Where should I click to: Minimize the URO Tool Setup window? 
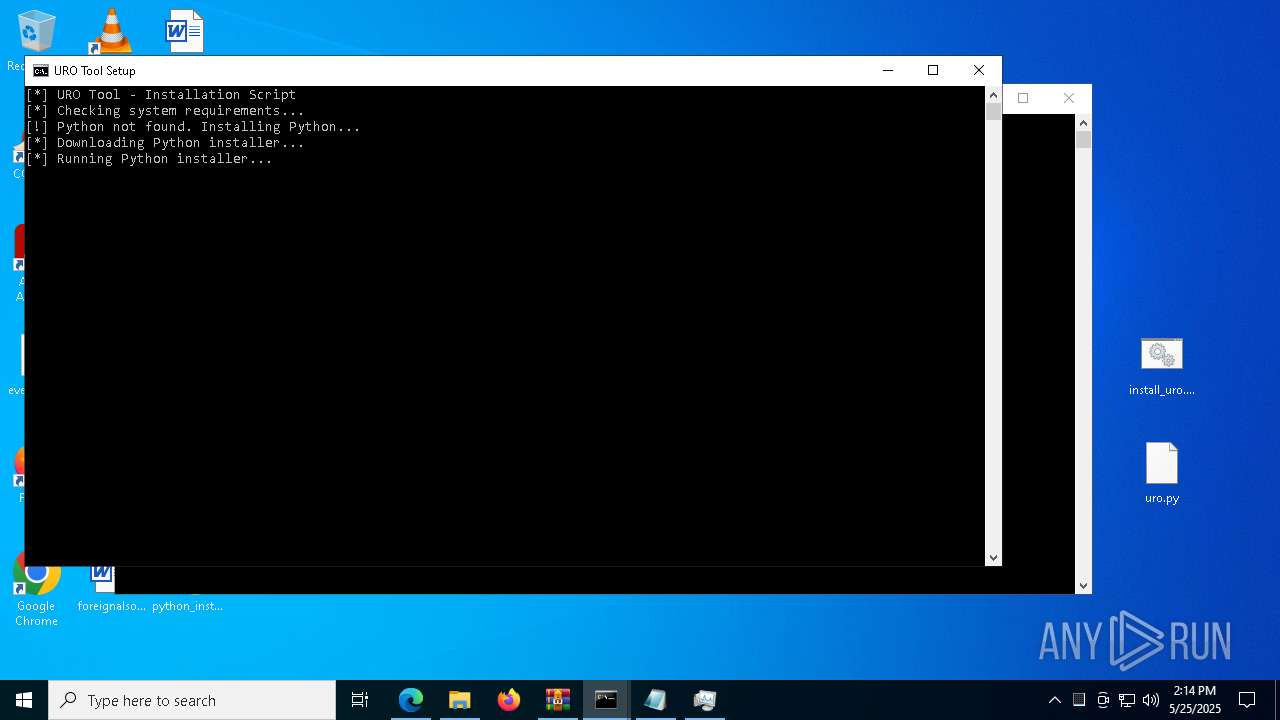[x=888, y=70]
